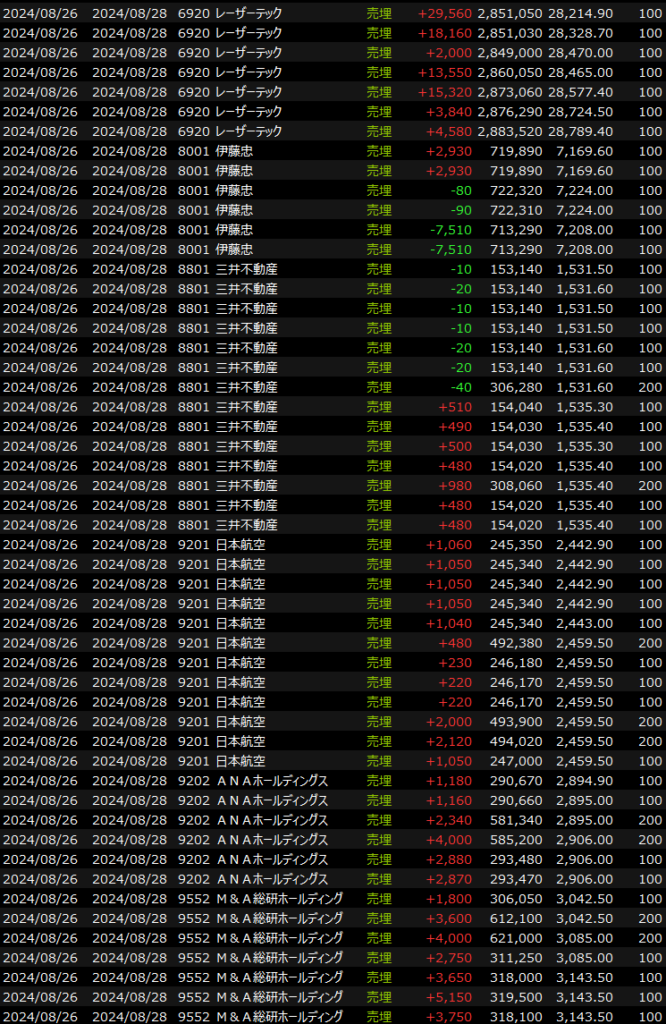Click the M&A総研 +1,800 profit value
666x1024 pixels.
coord(450,898)
